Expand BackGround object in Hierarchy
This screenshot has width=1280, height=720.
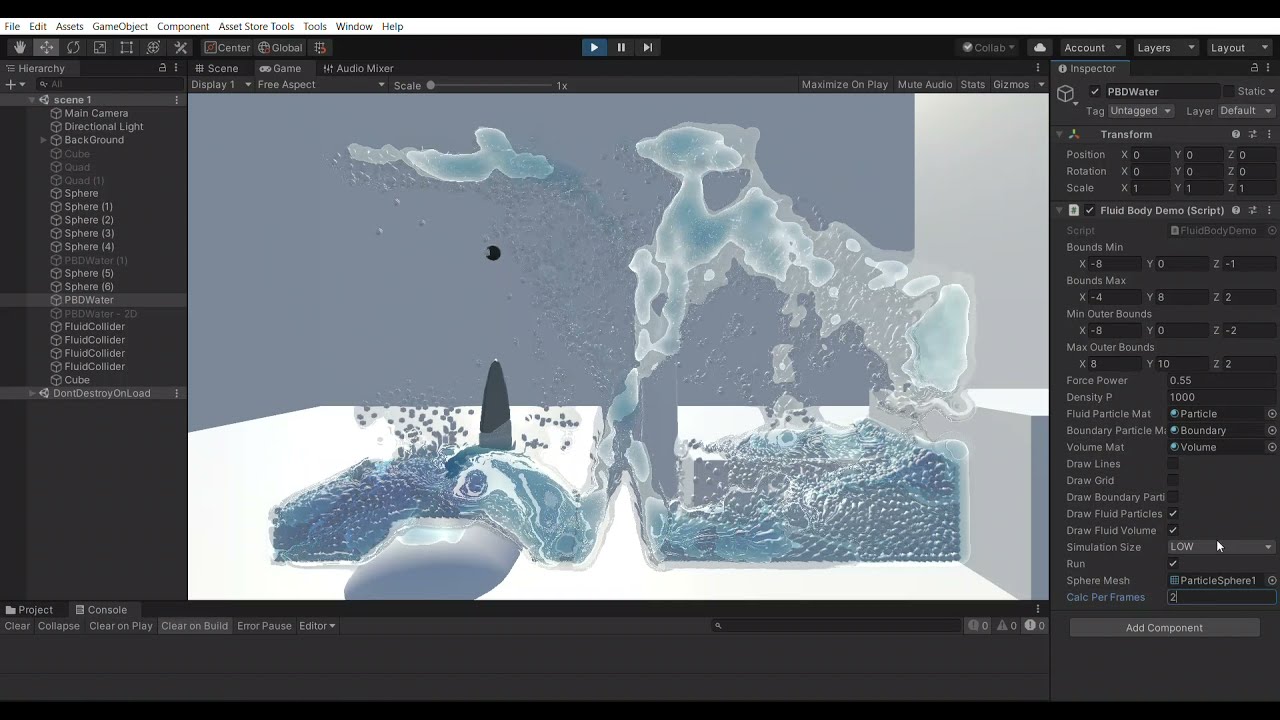pyautogui.click(x=43, y=140)
